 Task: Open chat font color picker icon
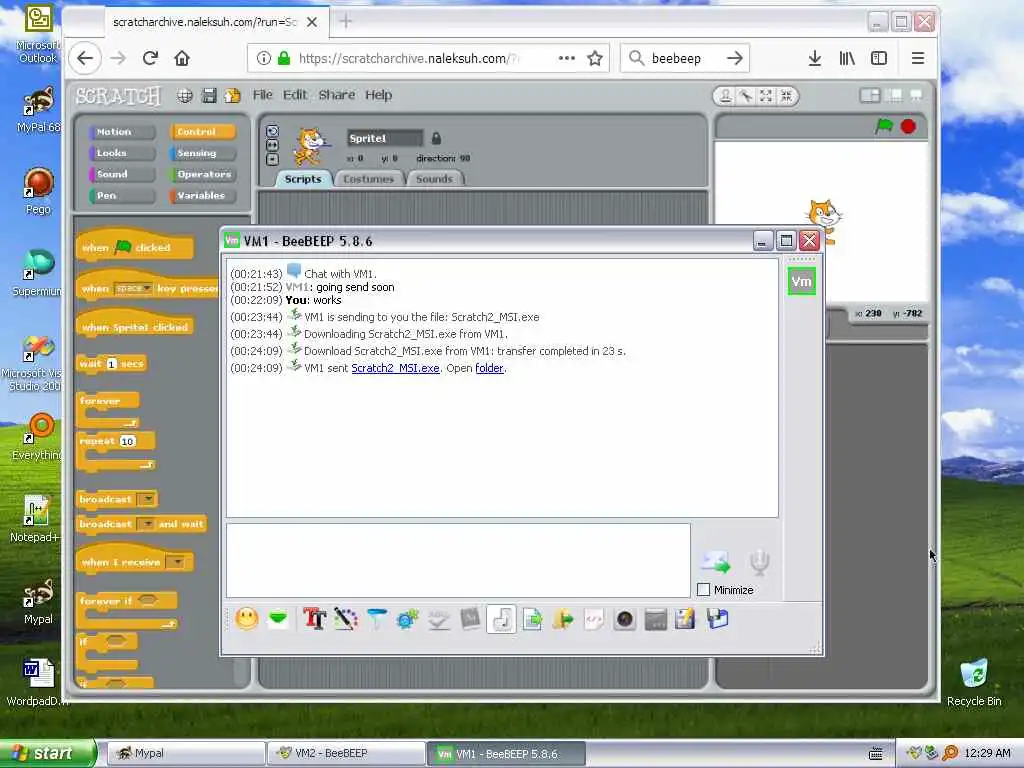pos(345,618)
